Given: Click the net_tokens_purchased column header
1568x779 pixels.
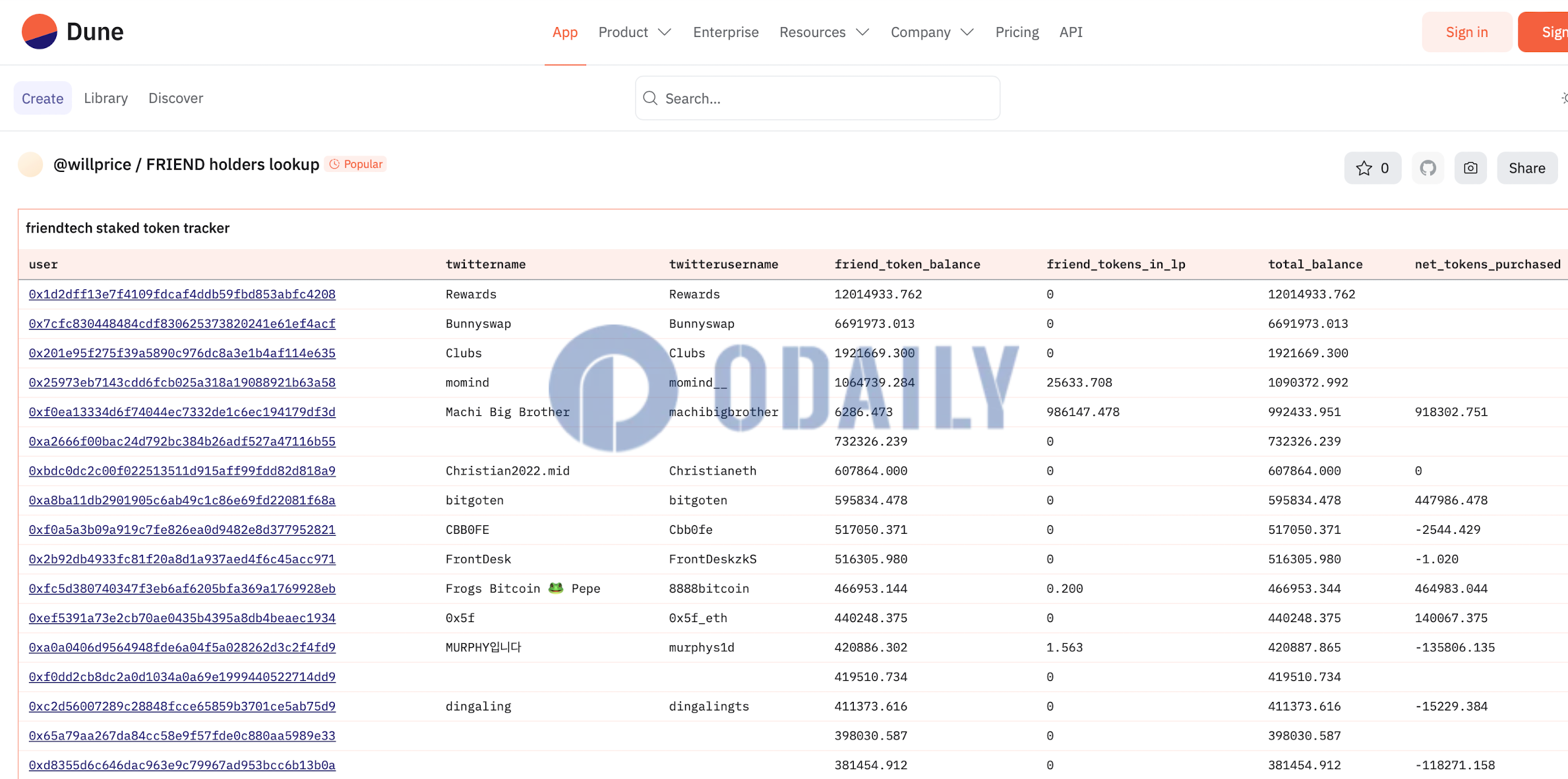Looking at the screenshot, I should click(x=1488, y=264).
